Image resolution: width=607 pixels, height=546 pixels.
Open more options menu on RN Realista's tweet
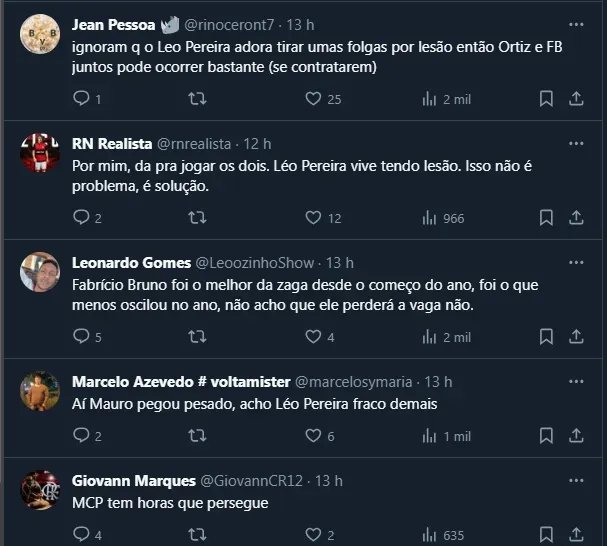click(x=576, y=143)
